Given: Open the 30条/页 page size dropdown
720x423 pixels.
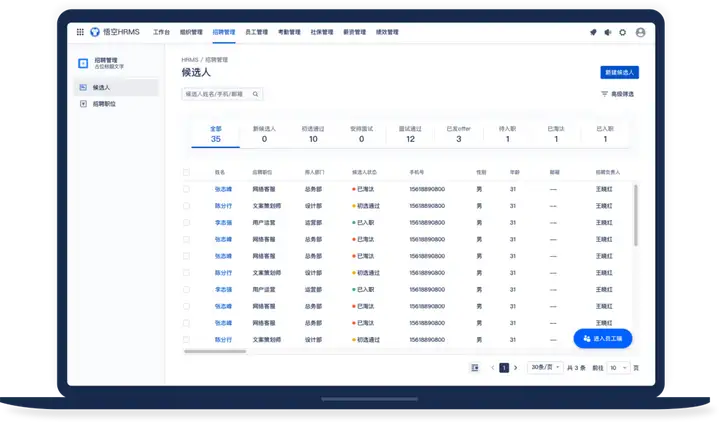Looking at the screenshot, I should (x=545, y=367).
